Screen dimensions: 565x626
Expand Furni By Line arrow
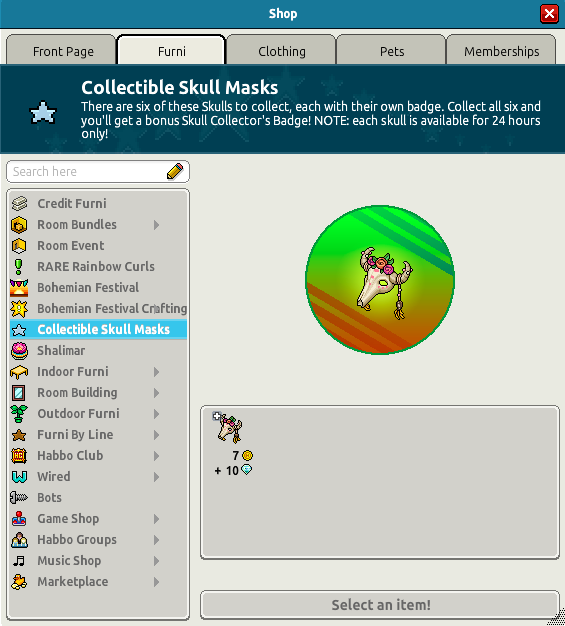[x=157, y=435]
